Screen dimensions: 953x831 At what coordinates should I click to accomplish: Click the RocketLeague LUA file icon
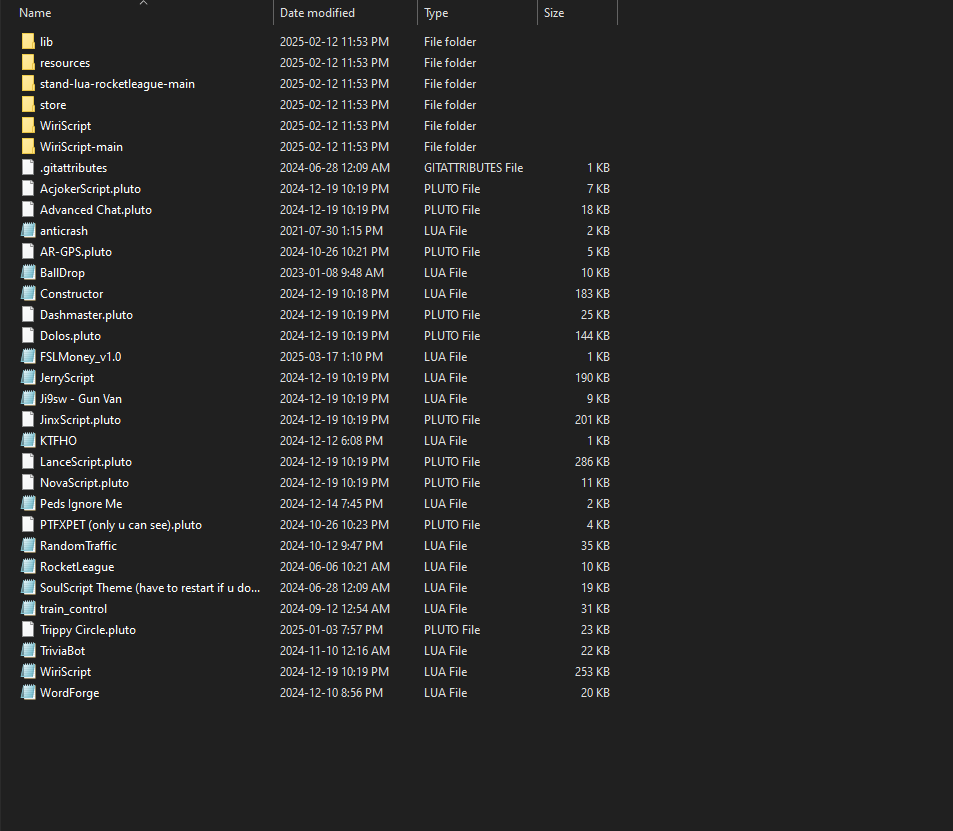point(28,567)
